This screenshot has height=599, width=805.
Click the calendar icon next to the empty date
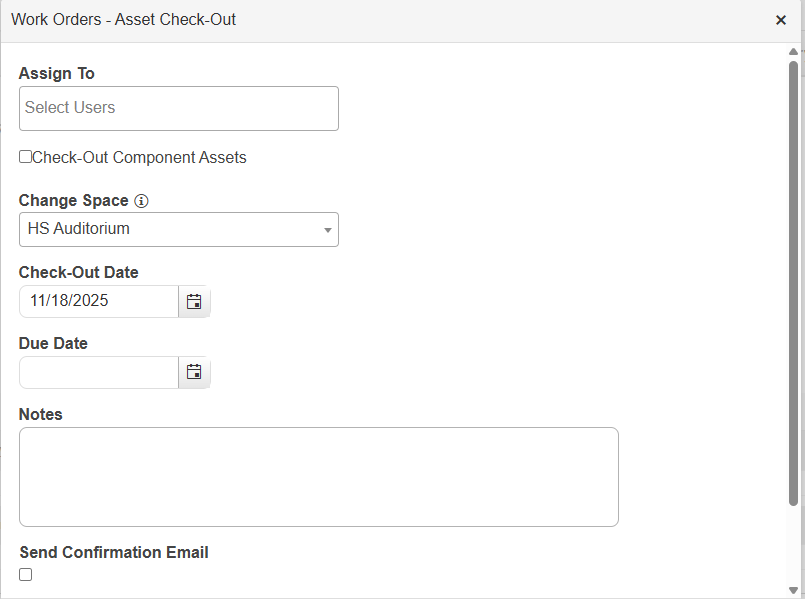[x=193, y=372]
